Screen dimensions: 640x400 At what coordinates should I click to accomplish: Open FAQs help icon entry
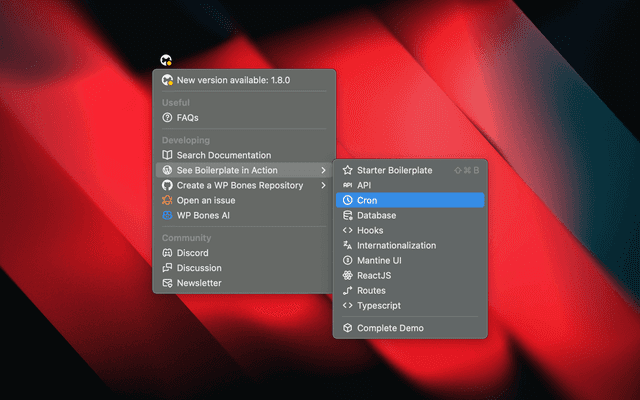tap(168, 118)
